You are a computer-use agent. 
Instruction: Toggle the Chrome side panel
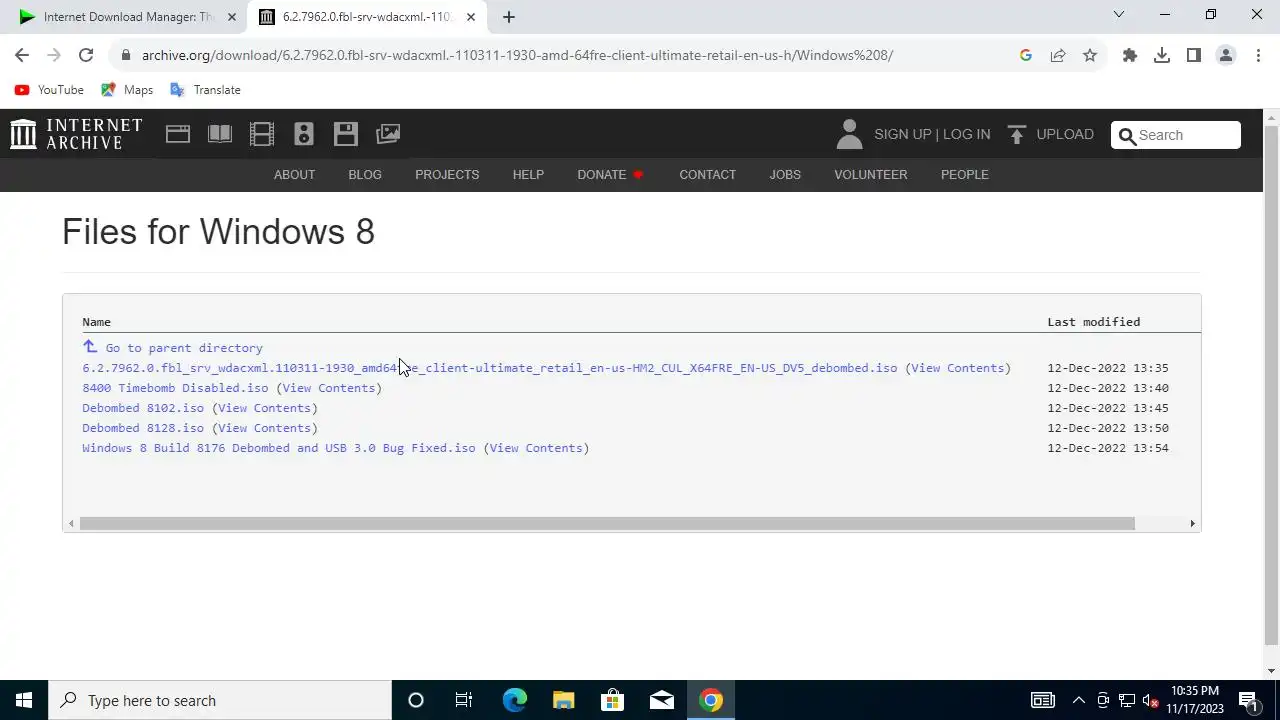click(x=1194, y=55)
